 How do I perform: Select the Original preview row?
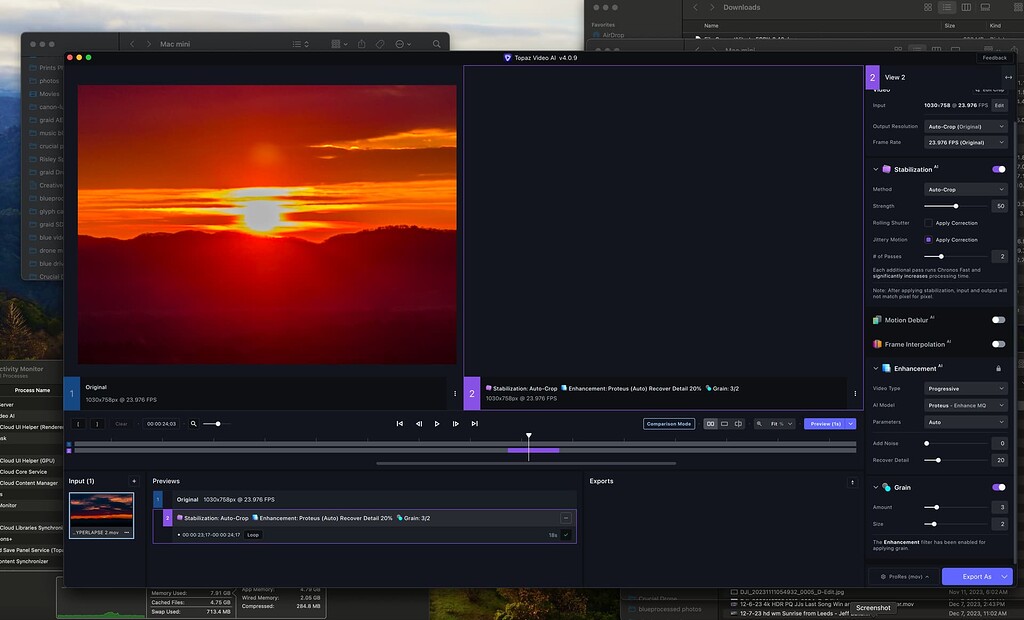(250, 499)
